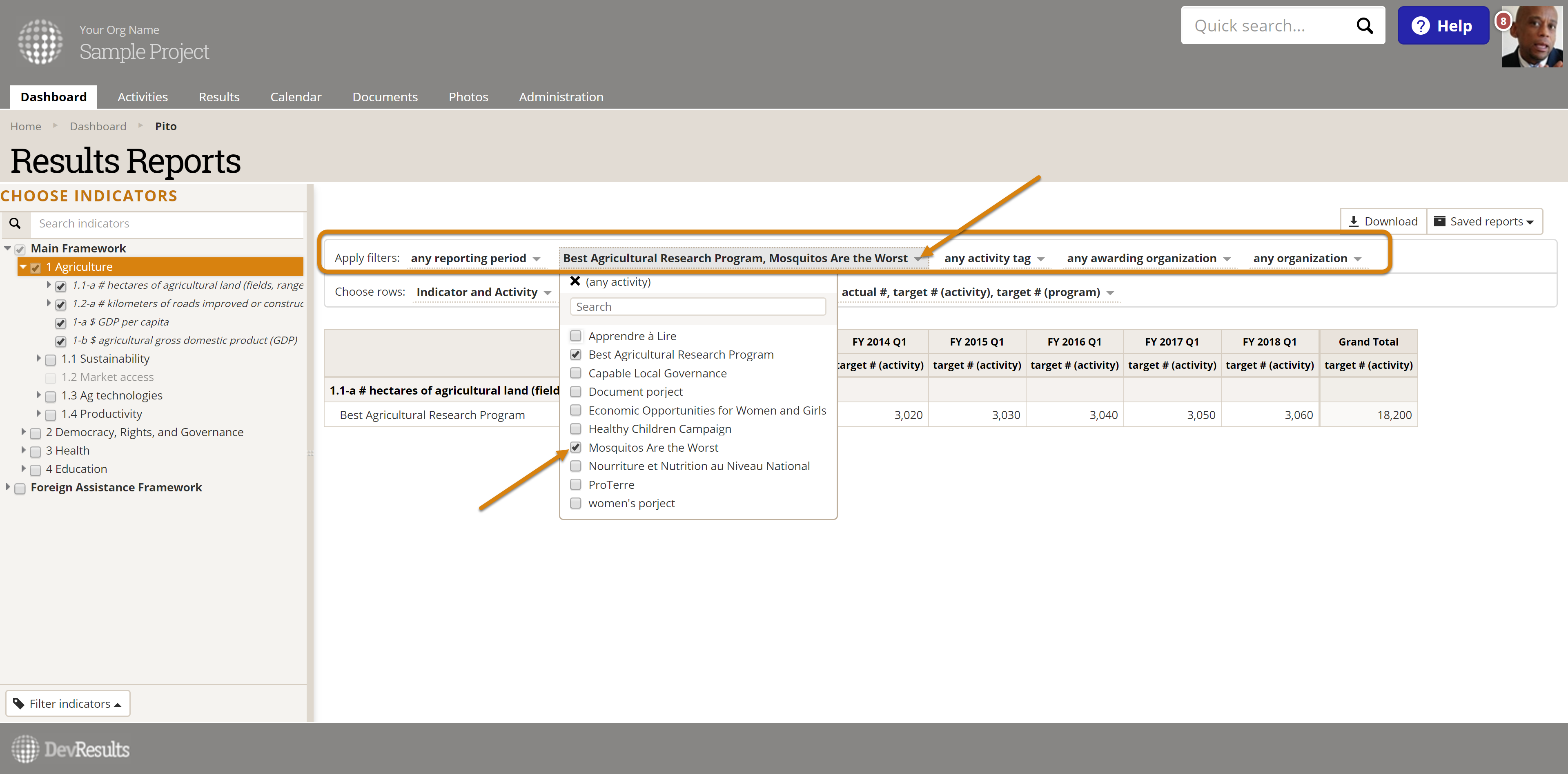Click the Saved reports archive icon

tap(1439, 221)
